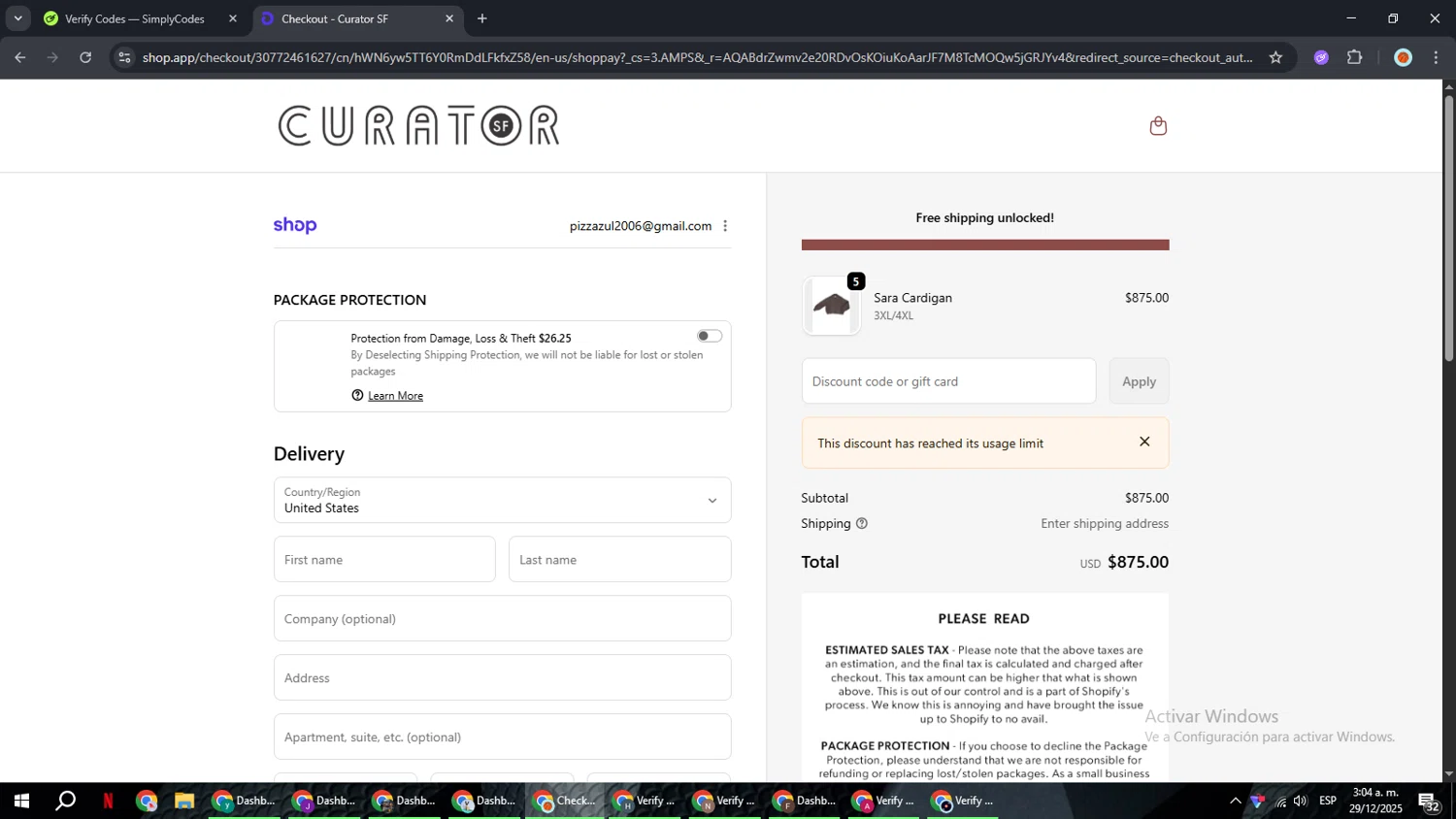Open the Windows Start menu
Viewport: 1456px width, 819px height.
(21, 802)
